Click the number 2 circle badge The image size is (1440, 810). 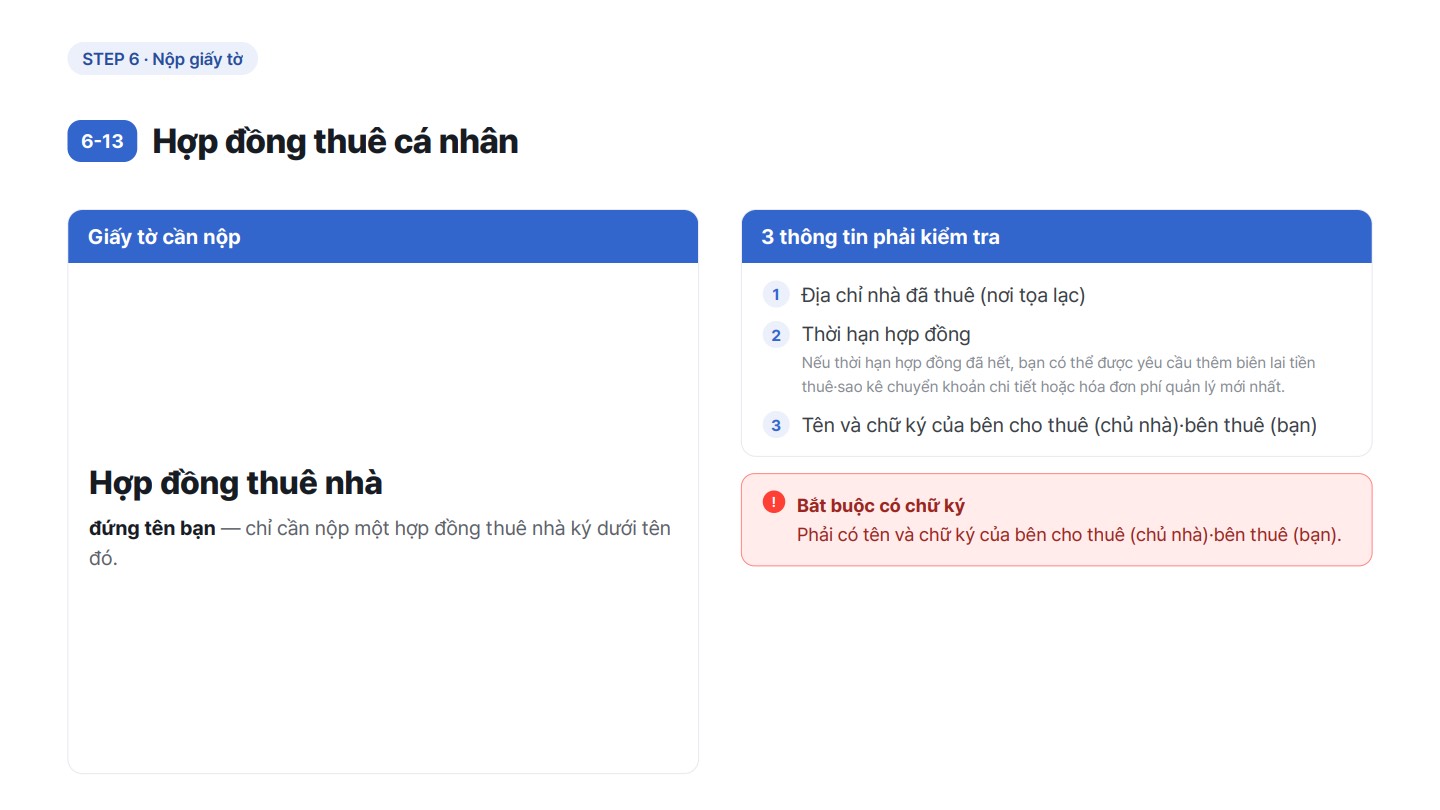tap(775, 335)
